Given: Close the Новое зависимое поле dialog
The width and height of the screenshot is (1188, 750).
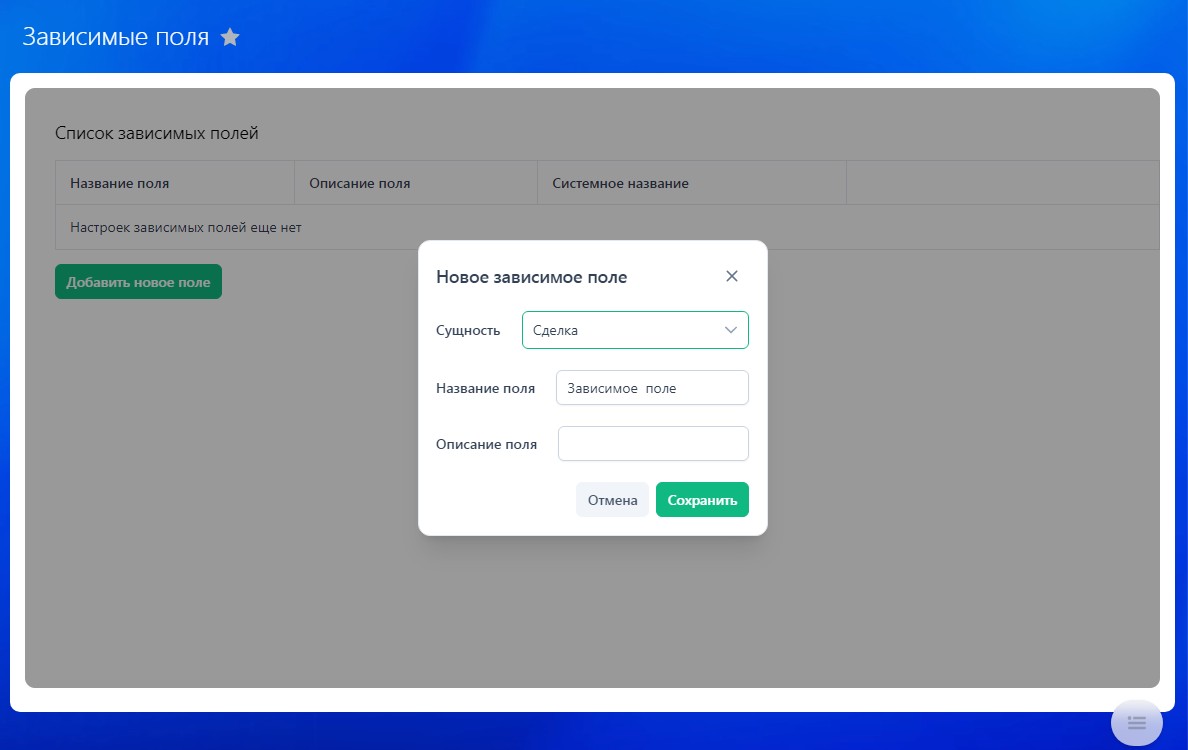Looking at the screenshot, I should click(731, 276).
